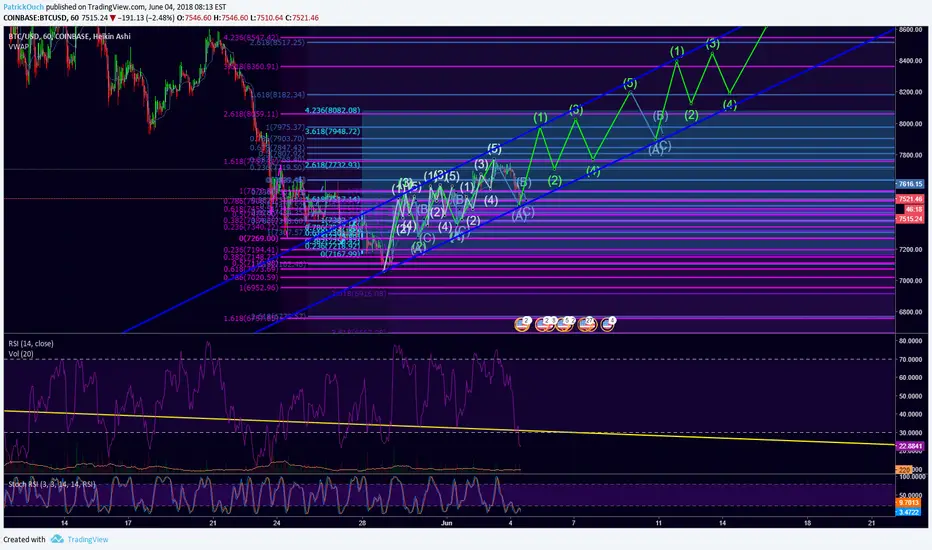Open the economic event flag with badge 4
The image size is (932, 550).
click(608, 324)
